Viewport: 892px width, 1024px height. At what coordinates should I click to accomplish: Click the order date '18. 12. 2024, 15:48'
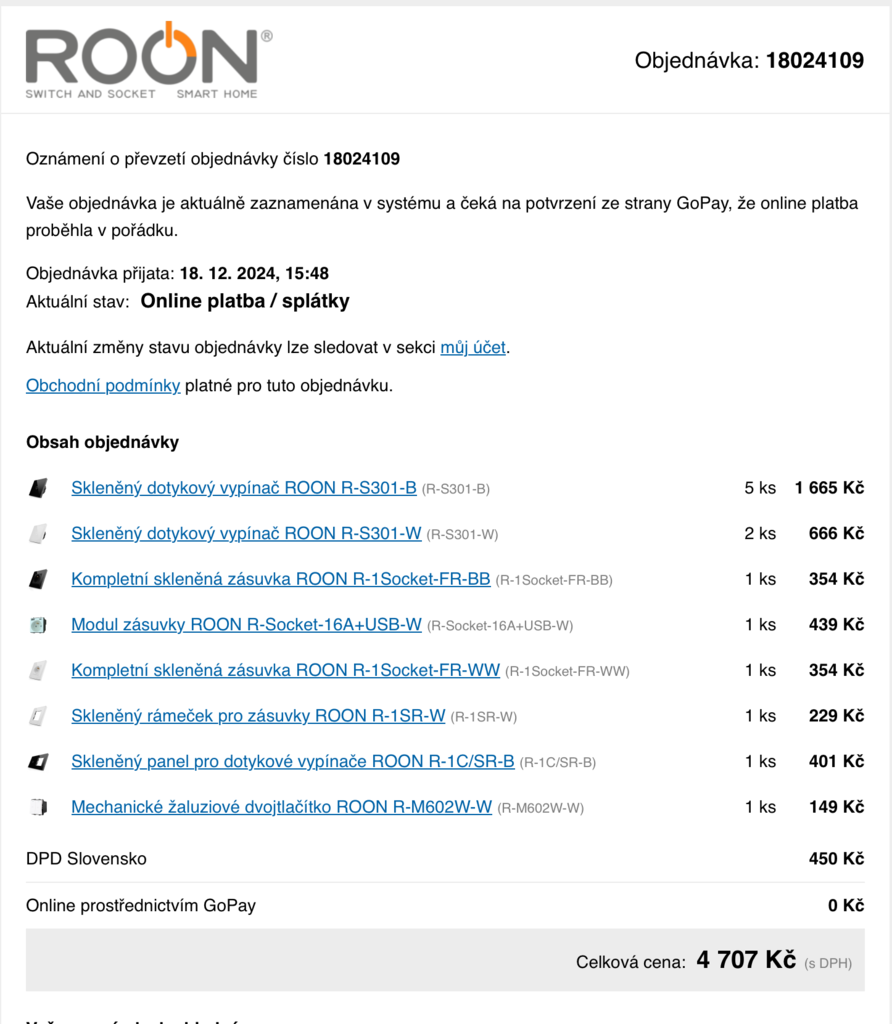point(254,273)
